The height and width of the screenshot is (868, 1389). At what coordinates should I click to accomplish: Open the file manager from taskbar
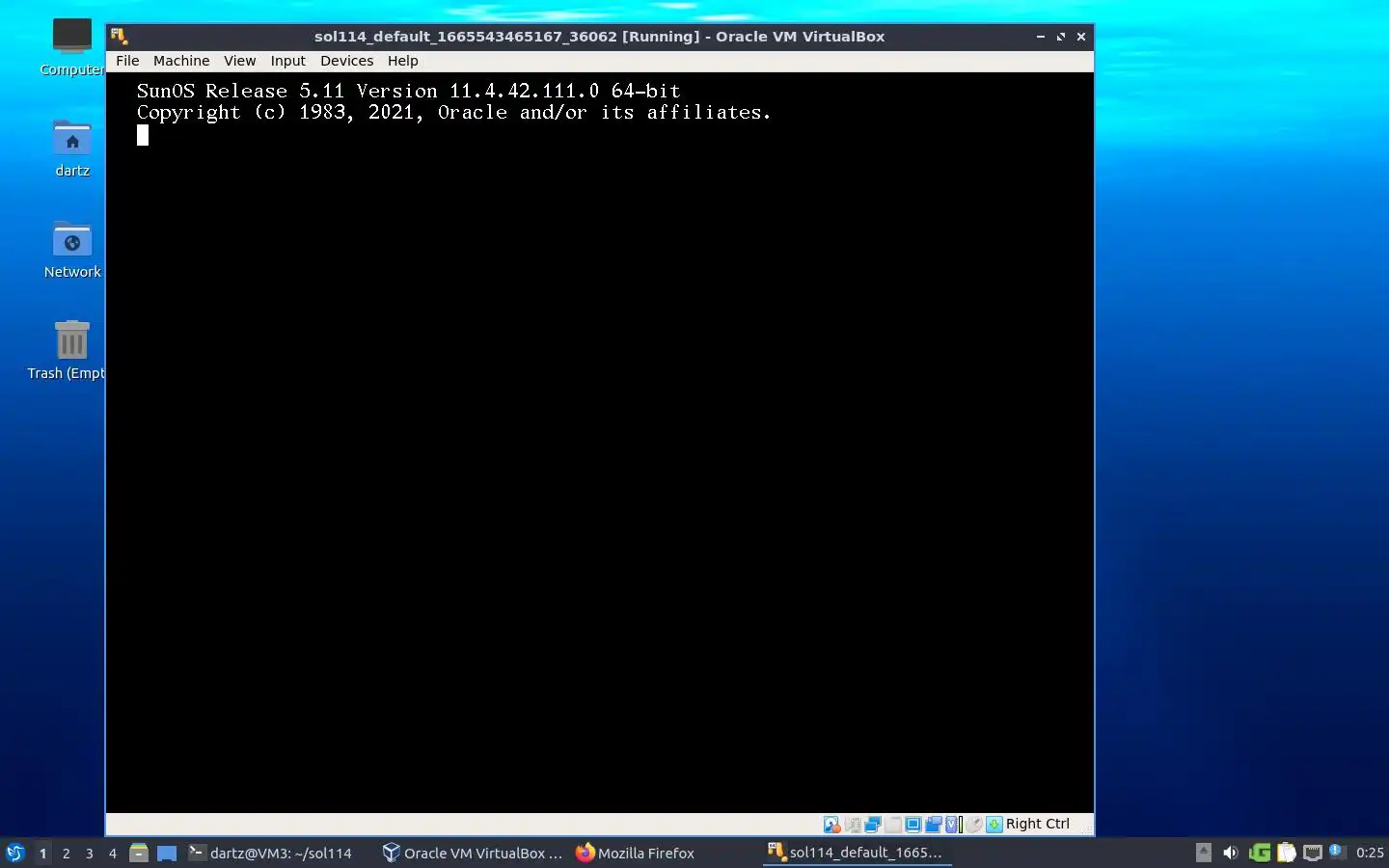[139, 853]
